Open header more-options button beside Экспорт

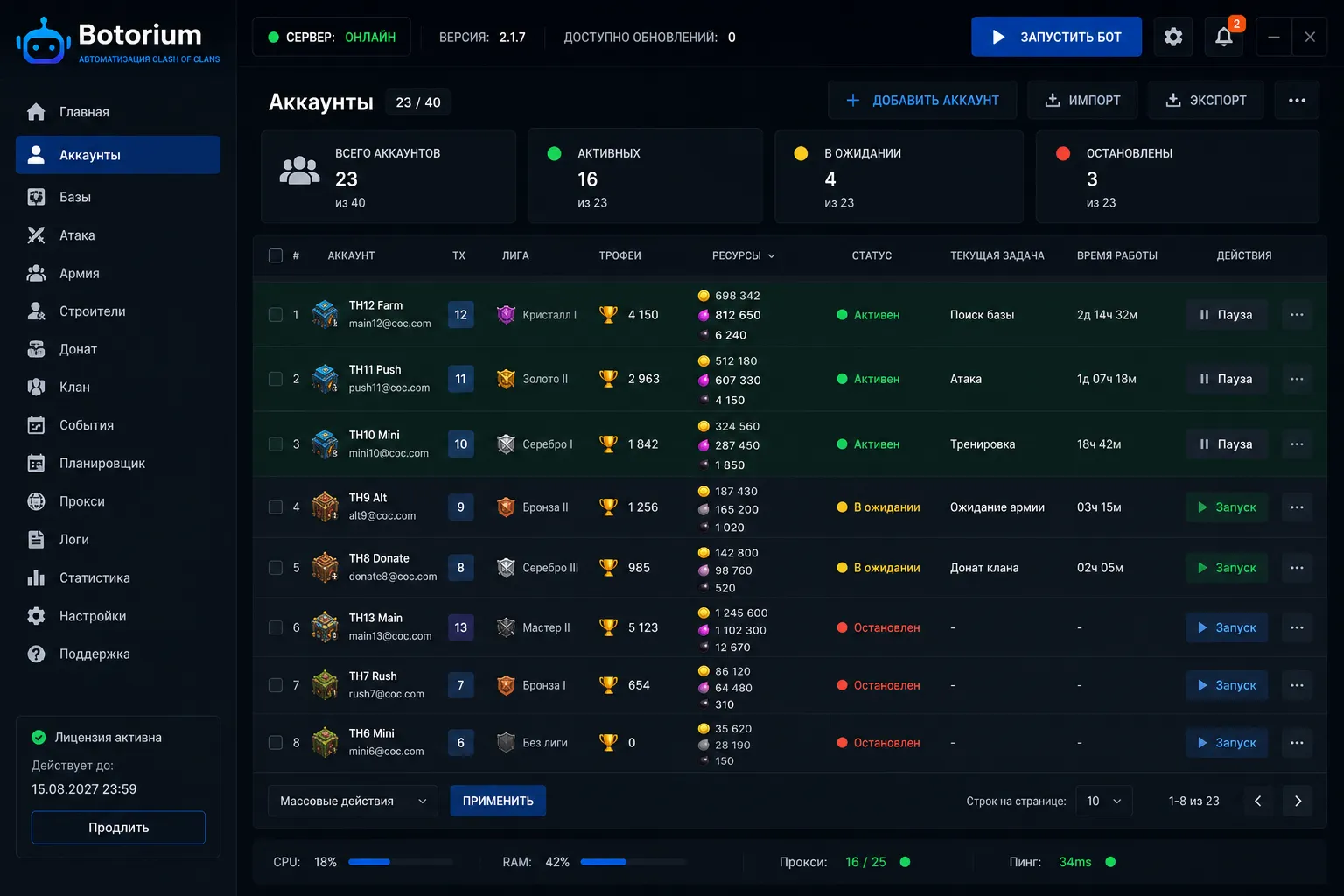(x=1297, y=100)
